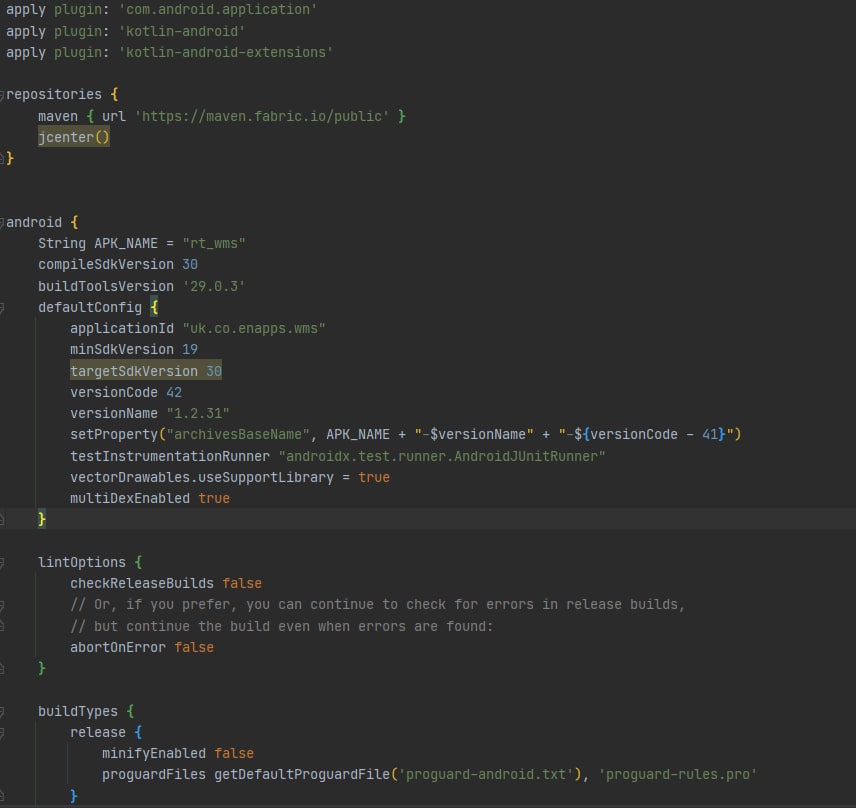The width and height of the screenshot is (856, 808).
Task: Collapse the defaultConfig block fold marker
Action: point(2,308)
